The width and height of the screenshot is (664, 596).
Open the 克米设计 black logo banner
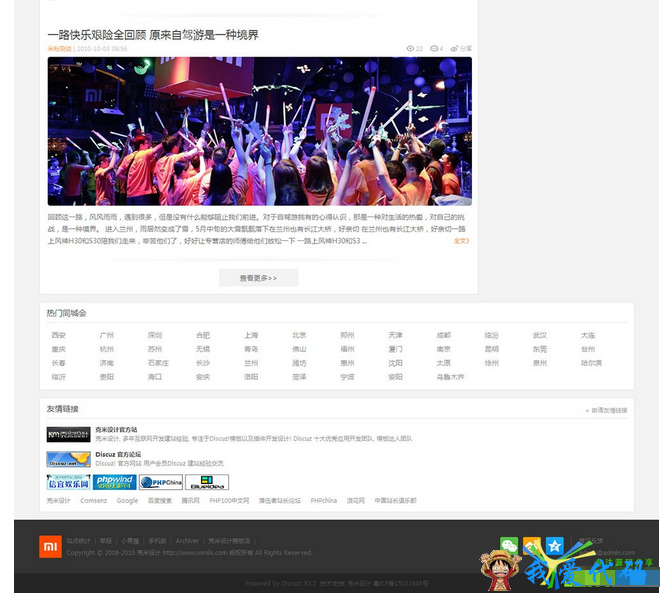pyautogui.click(x=69, y=434)
